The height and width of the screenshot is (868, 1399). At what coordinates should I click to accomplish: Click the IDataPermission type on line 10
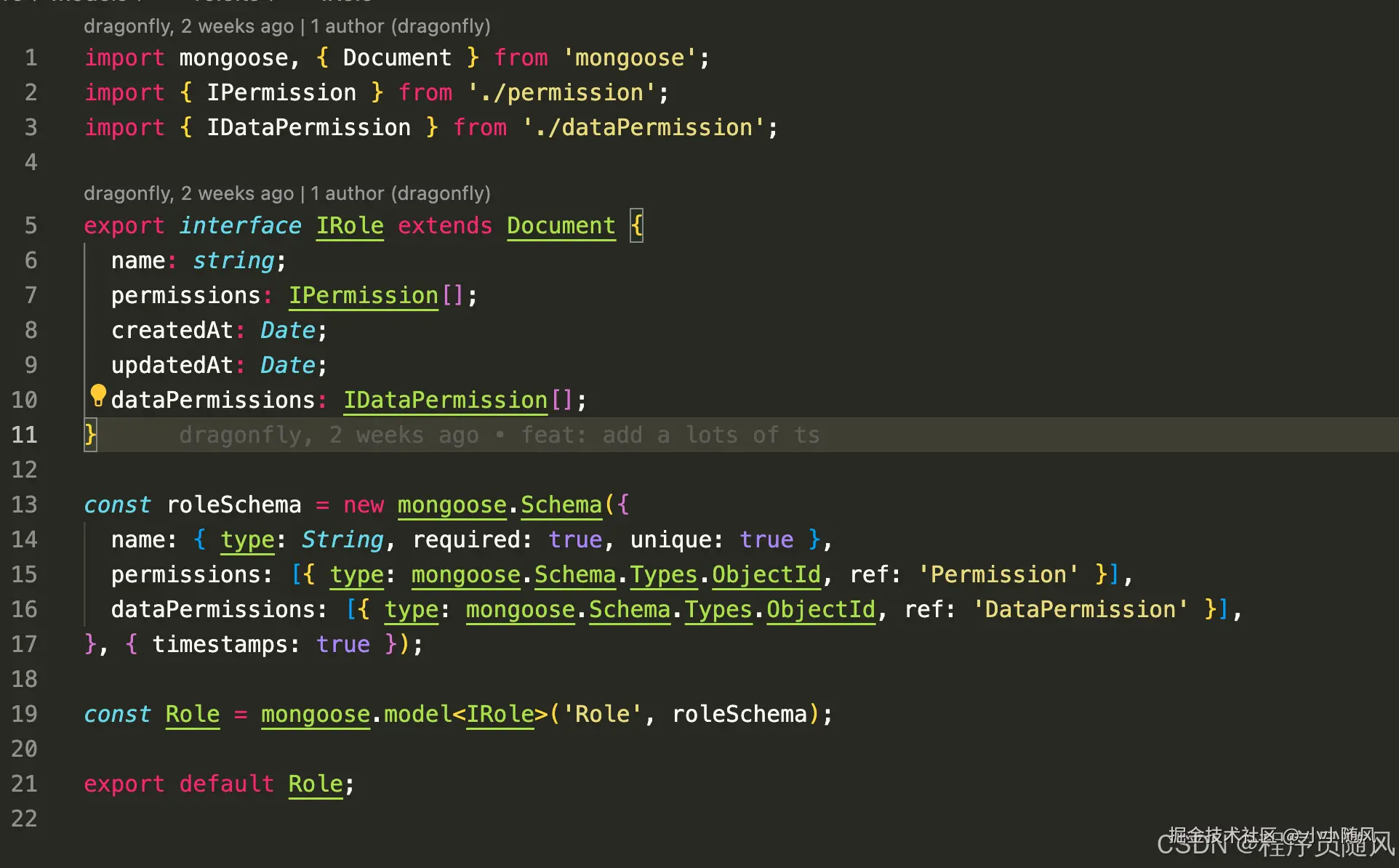(445, 400)
